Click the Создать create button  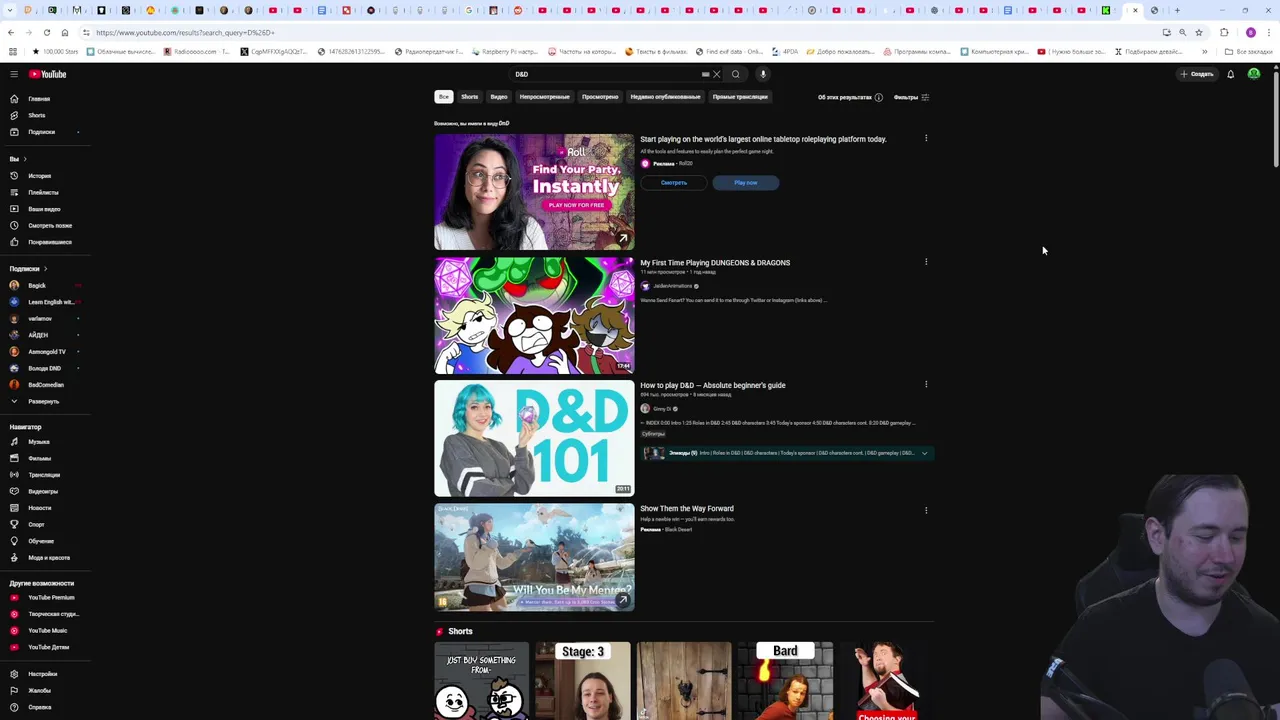pos(1196,74)
